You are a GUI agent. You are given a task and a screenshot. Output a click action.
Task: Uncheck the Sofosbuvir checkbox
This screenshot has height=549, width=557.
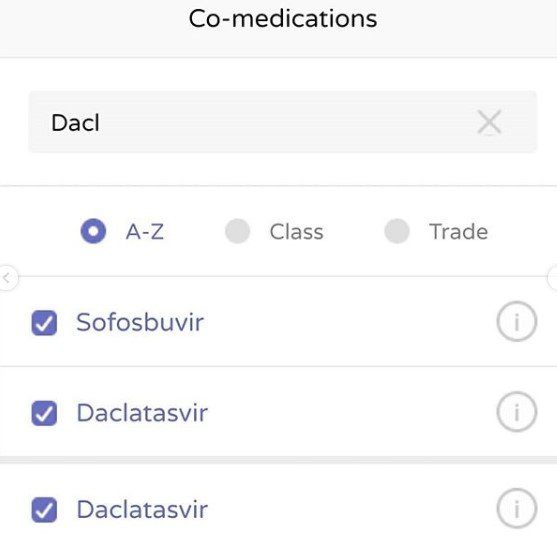point(44,323)
